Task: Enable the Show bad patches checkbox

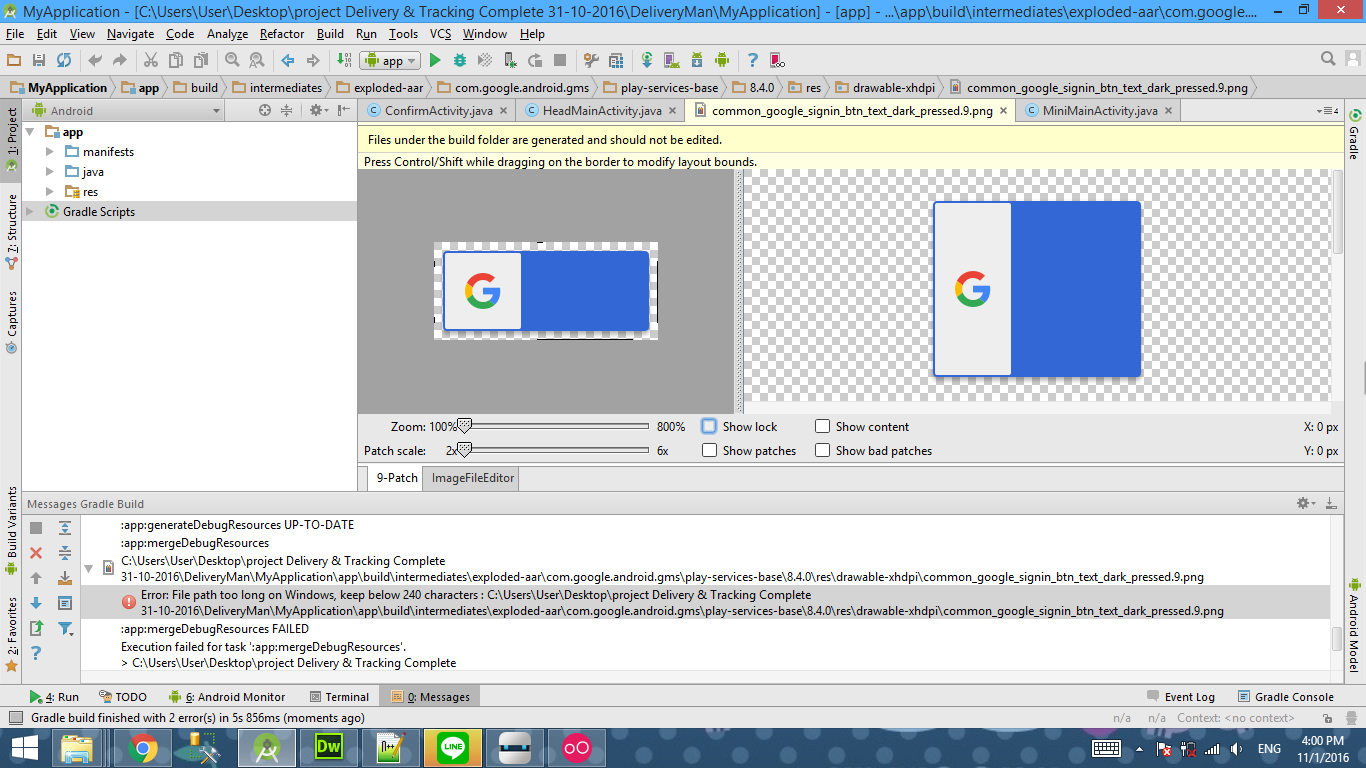Action: (x=822, y=450)
